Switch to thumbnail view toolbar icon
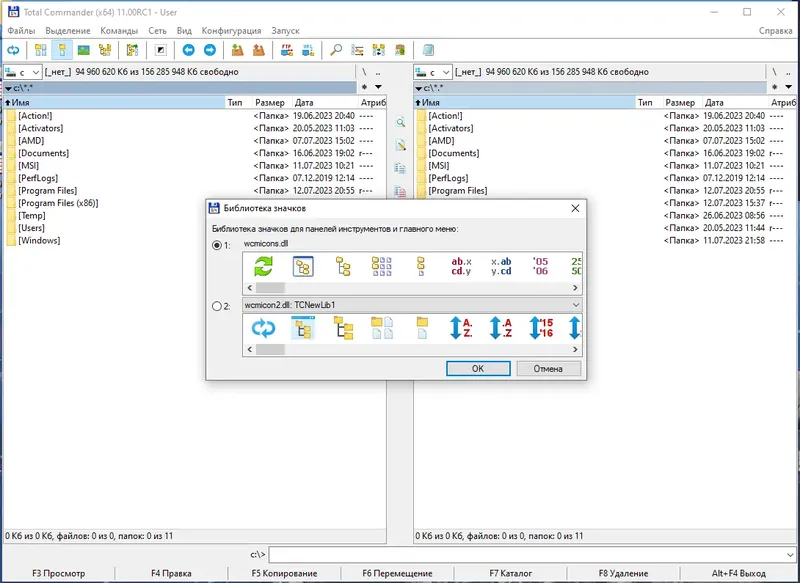 83,50
